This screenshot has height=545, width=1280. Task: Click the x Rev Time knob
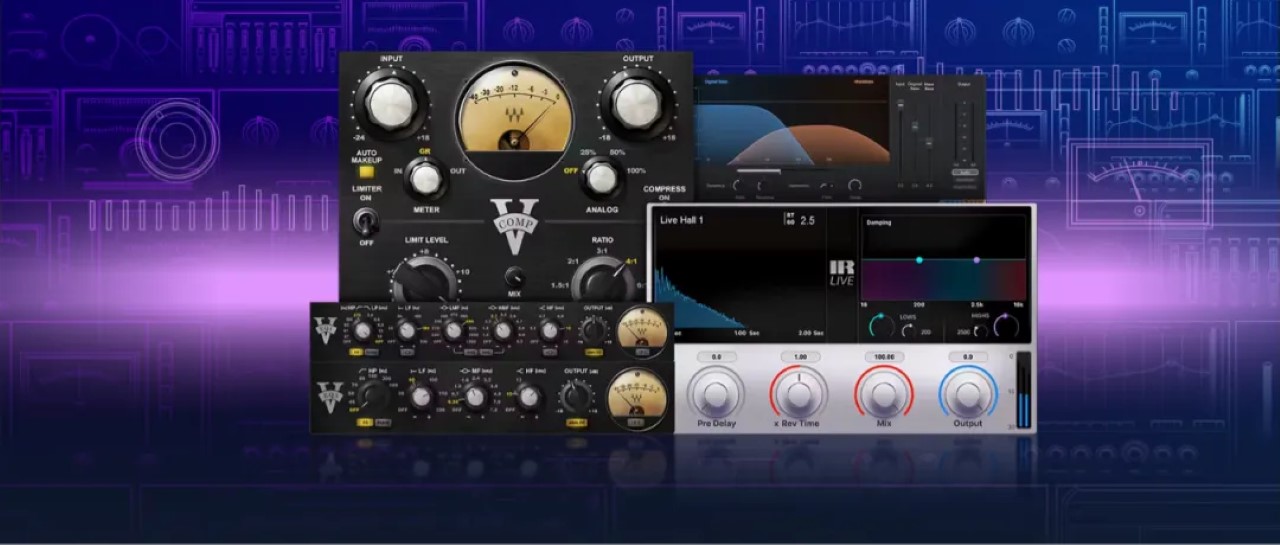coord(798,393)
